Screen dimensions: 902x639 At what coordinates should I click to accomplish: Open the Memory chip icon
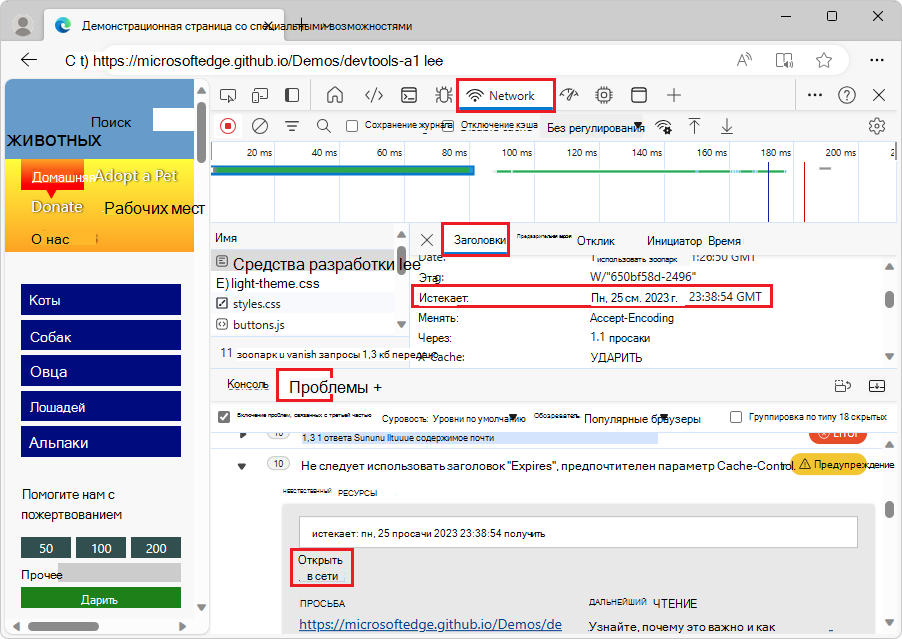(604, 95)
